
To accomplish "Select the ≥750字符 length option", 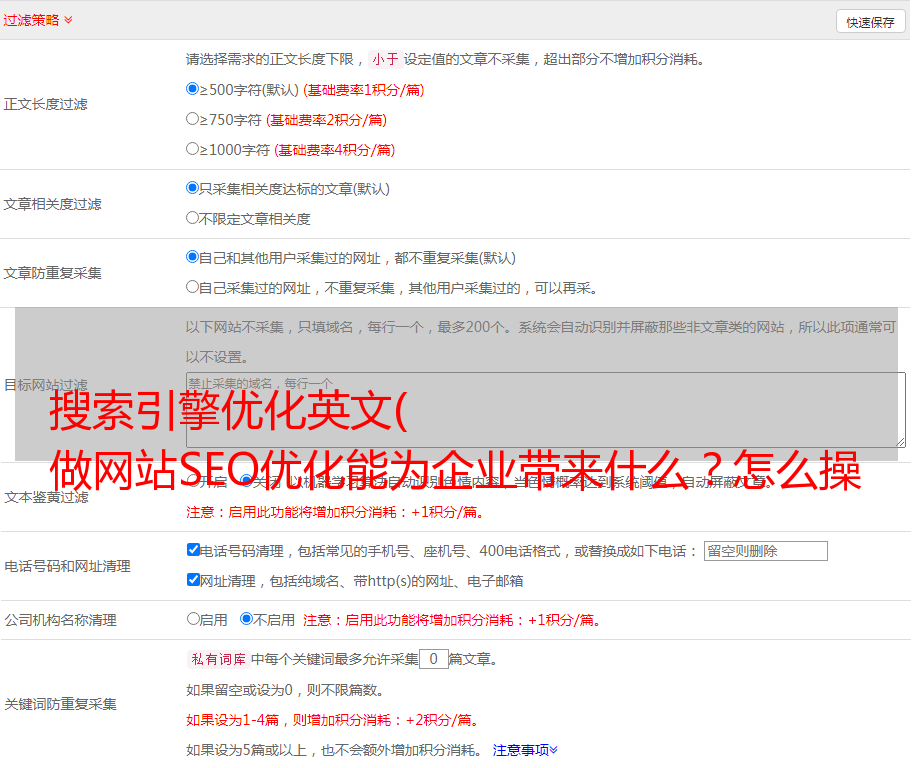I will point(192,119).
